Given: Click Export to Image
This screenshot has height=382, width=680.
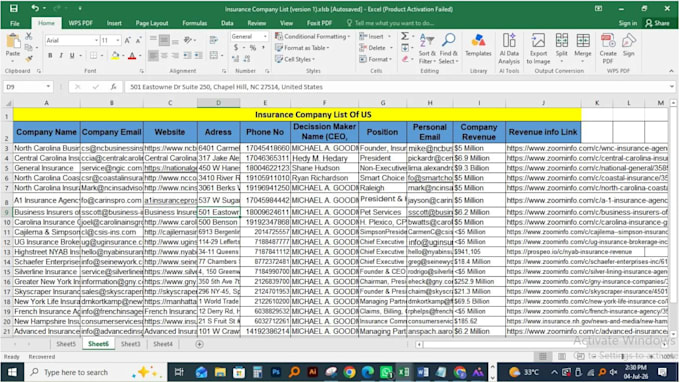Looking at the screenshot, I should (538, 49).
